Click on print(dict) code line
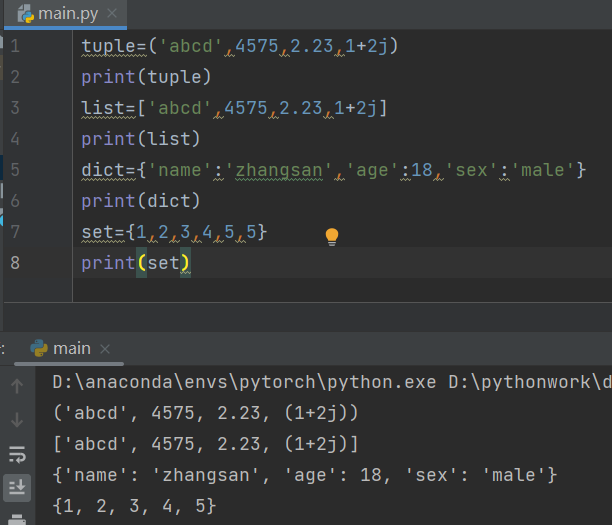612x525 pixels. [x=141, y=201]
